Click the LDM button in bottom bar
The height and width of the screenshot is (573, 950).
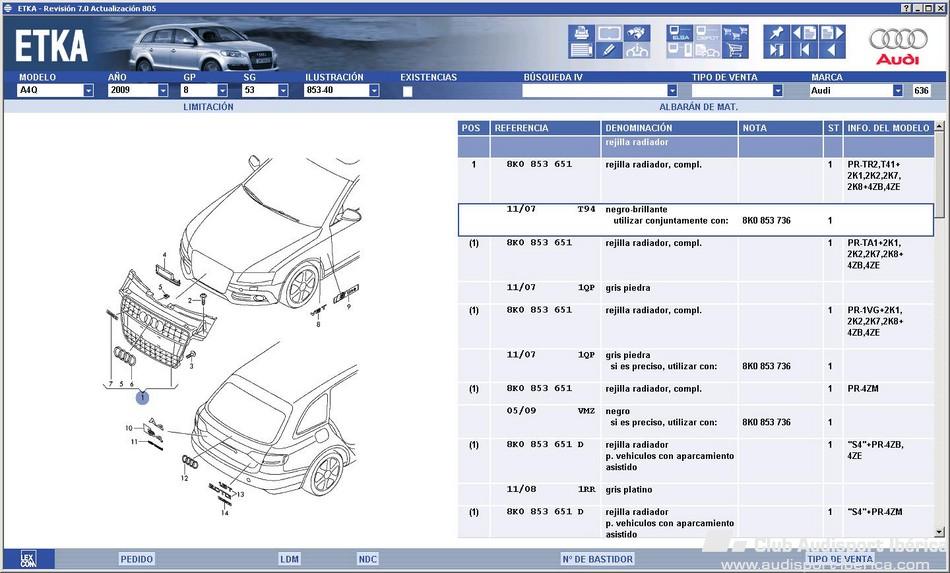coord(289,558)
